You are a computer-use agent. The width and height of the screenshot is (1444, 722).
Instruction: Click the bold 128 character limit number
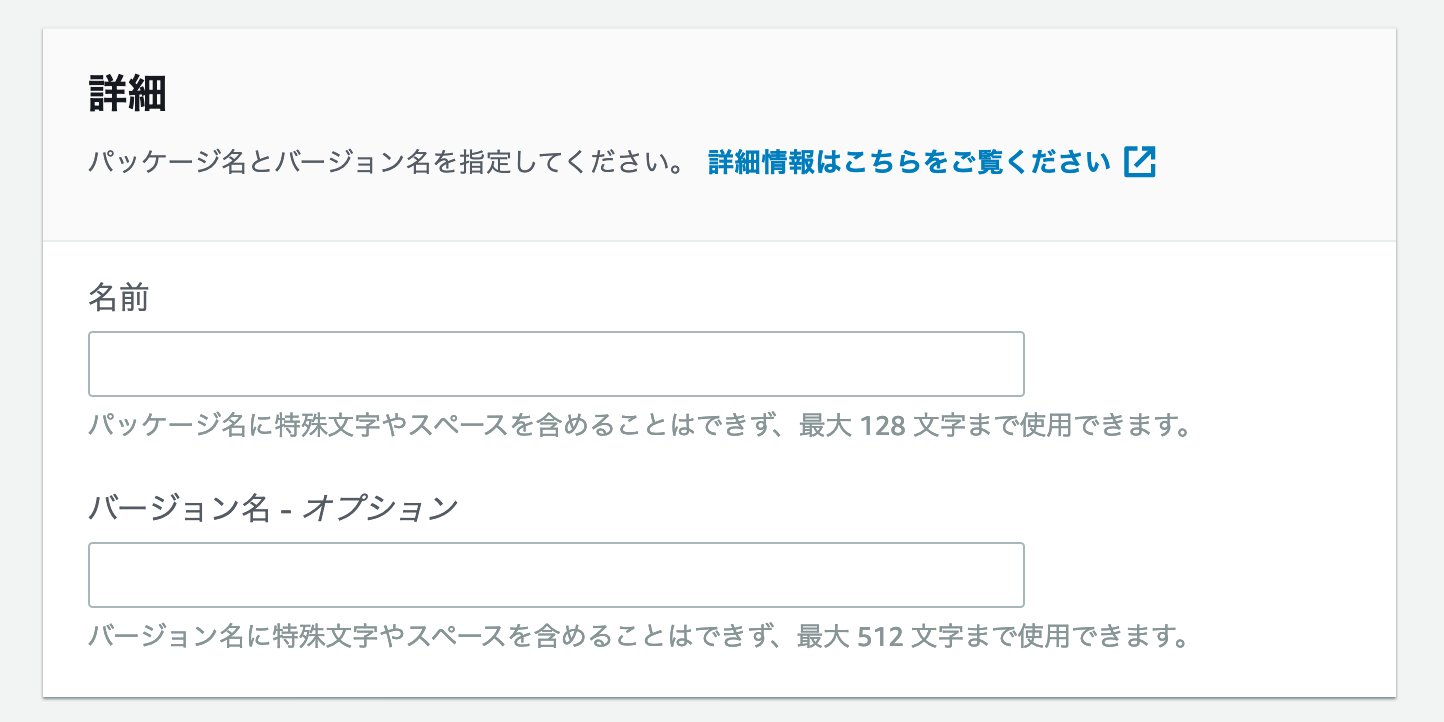point(882,427)
